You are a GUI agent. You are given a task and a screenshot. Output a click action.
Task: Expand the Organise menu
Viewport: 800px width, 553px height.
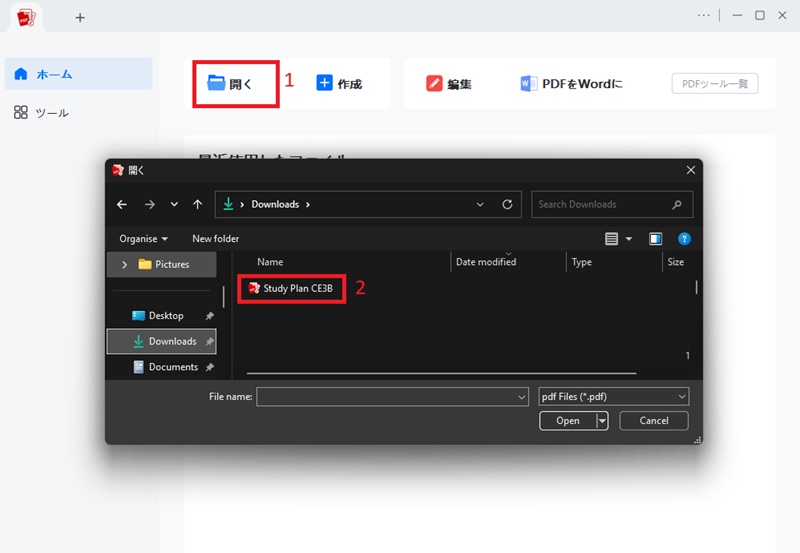click(143, 239)
